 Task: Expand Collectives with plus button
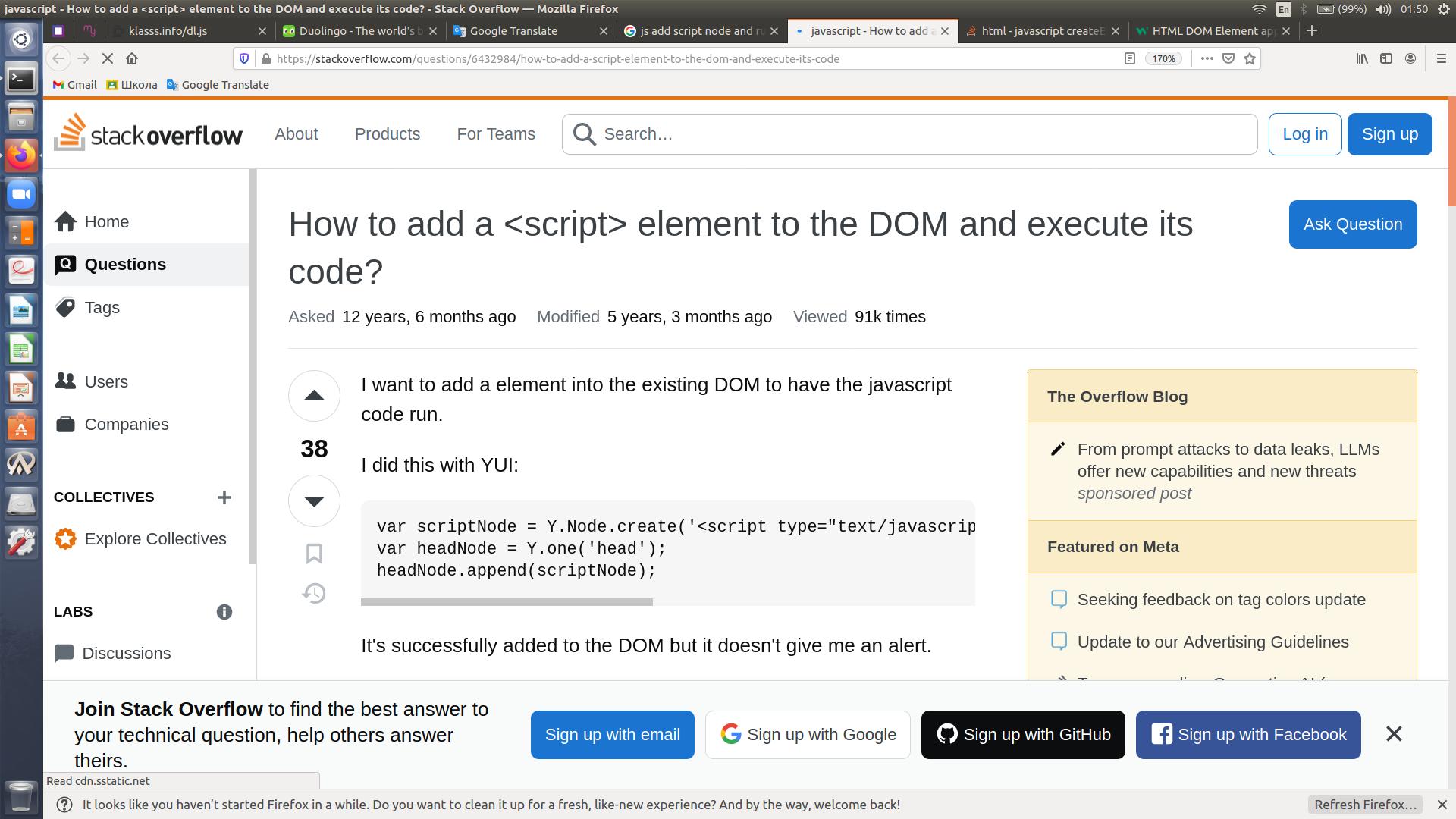224,497
